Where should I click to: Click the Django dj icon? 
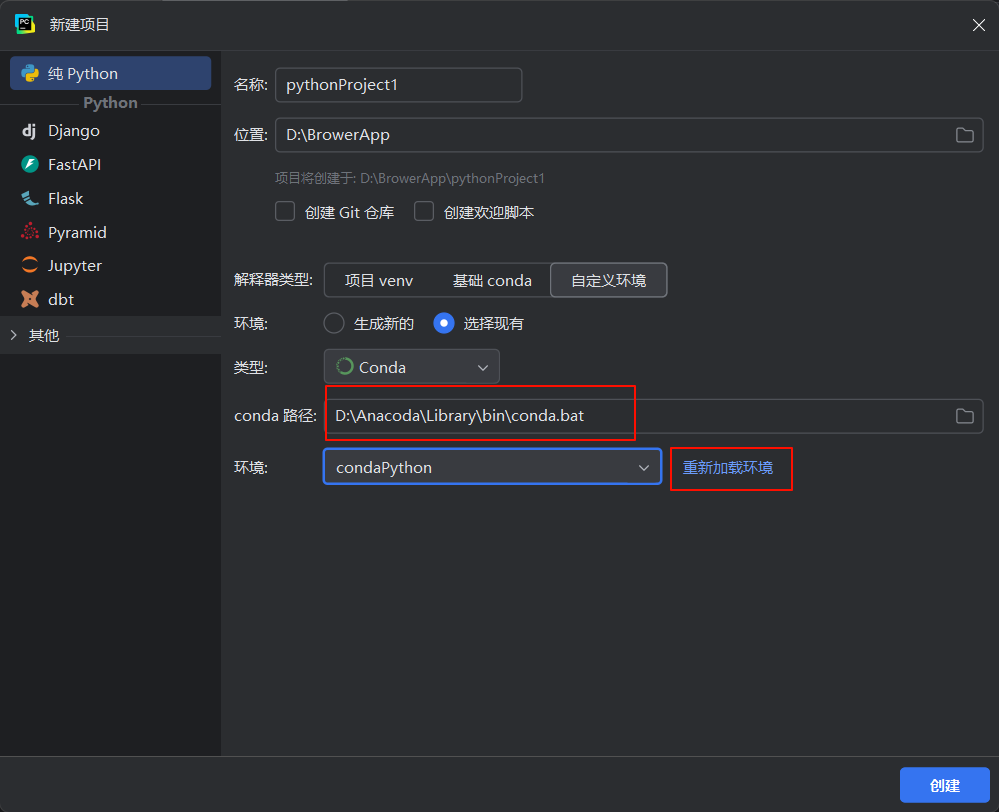click(29, 131)
